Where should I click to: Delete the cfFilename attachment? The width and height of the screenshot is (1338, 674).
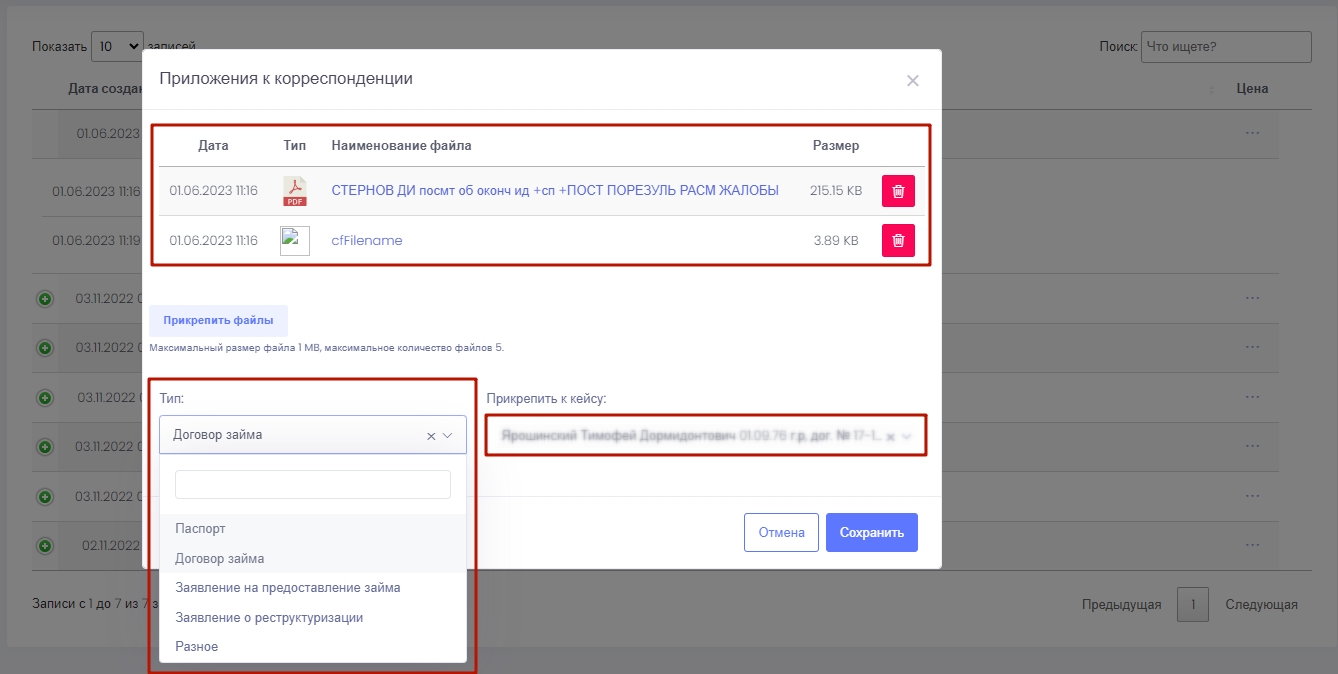[898, 241]
